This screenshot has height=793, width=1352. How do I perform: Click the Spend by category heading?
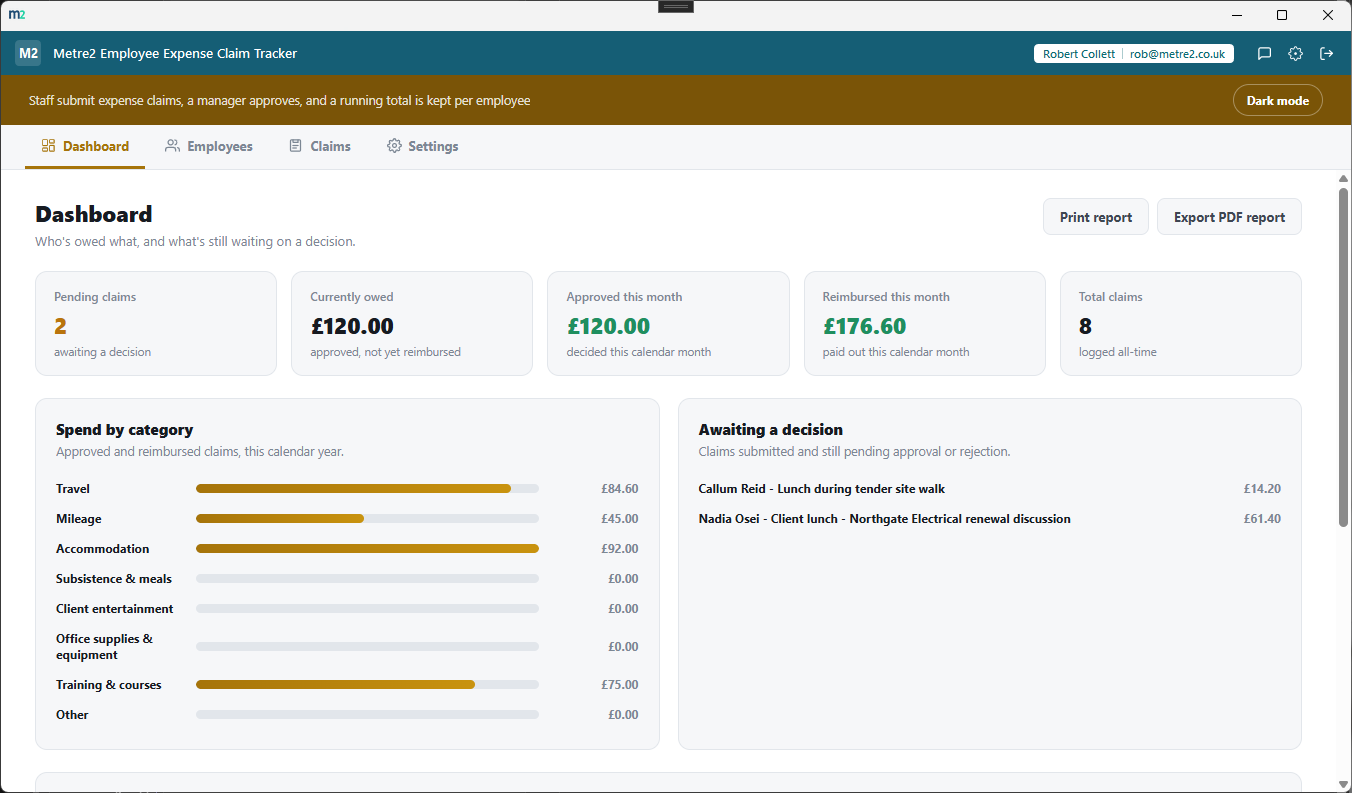click(x=125, y=430)
